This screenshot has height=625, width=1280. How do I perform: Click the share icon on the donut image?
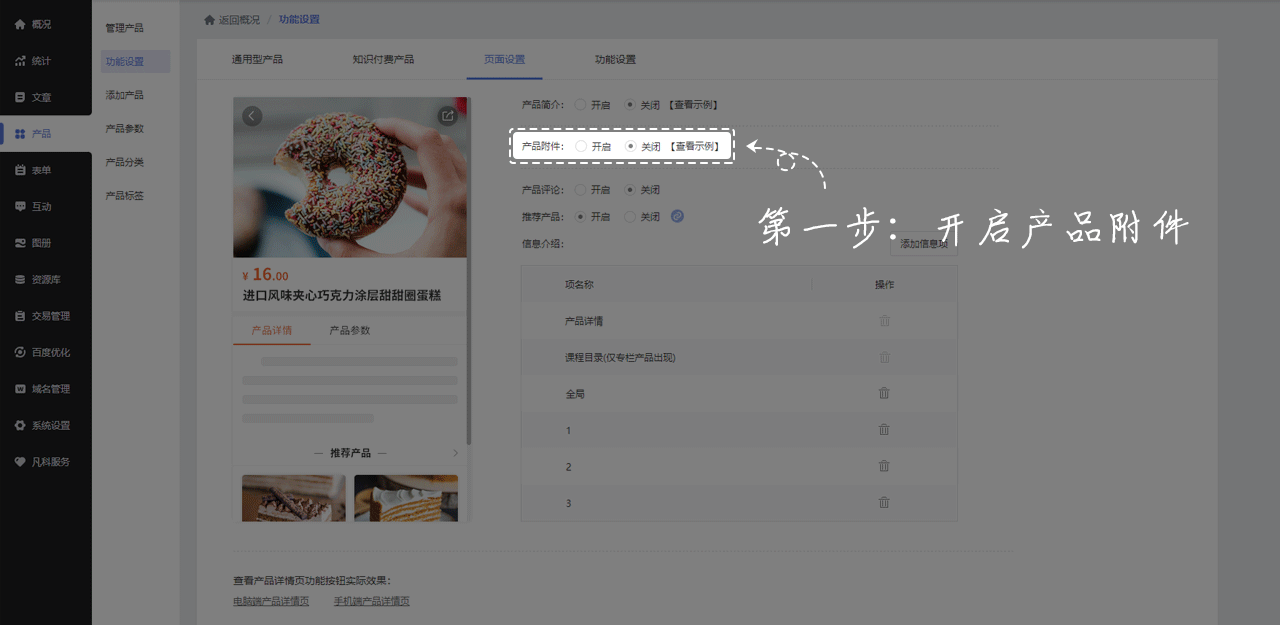(448, 116)
